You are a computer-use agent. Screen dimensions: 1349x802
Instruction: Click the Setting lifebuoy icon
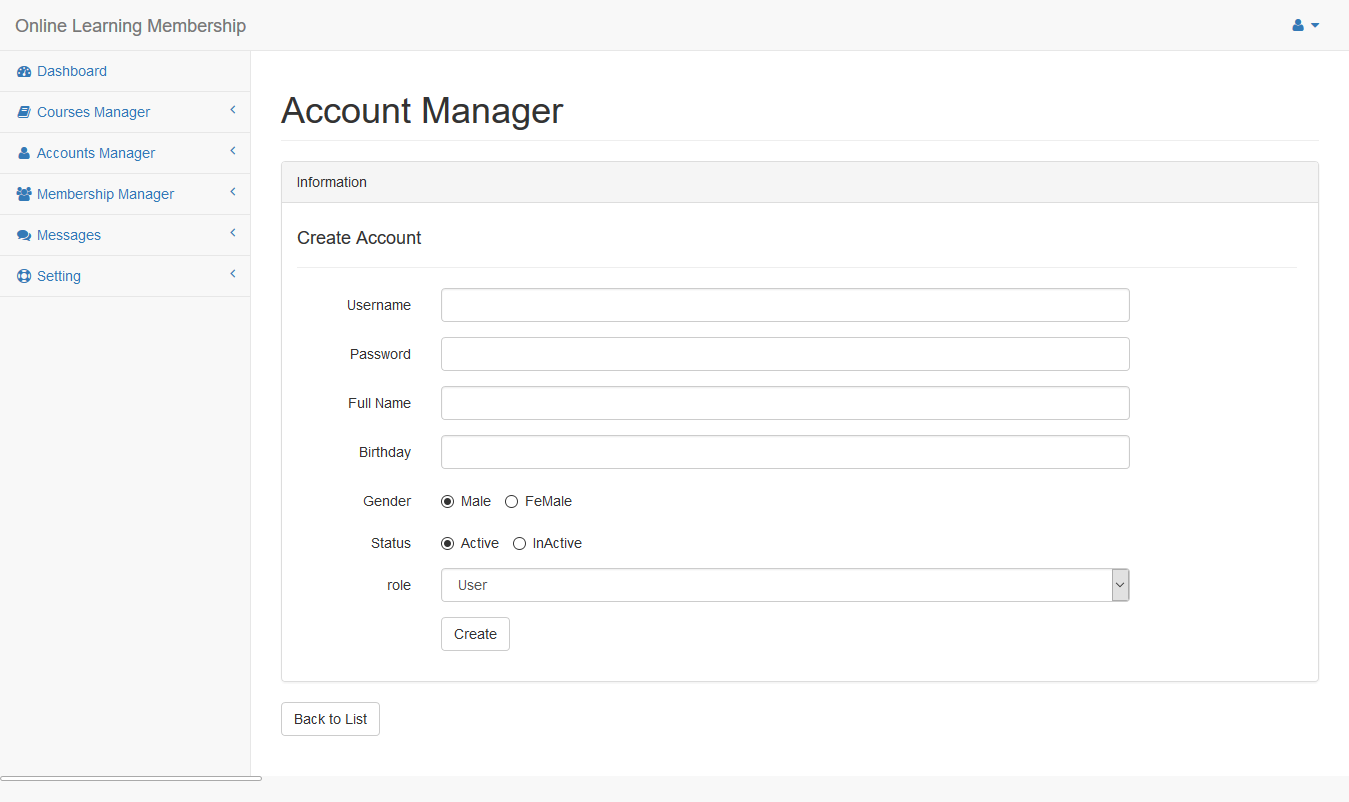[24, 277]
